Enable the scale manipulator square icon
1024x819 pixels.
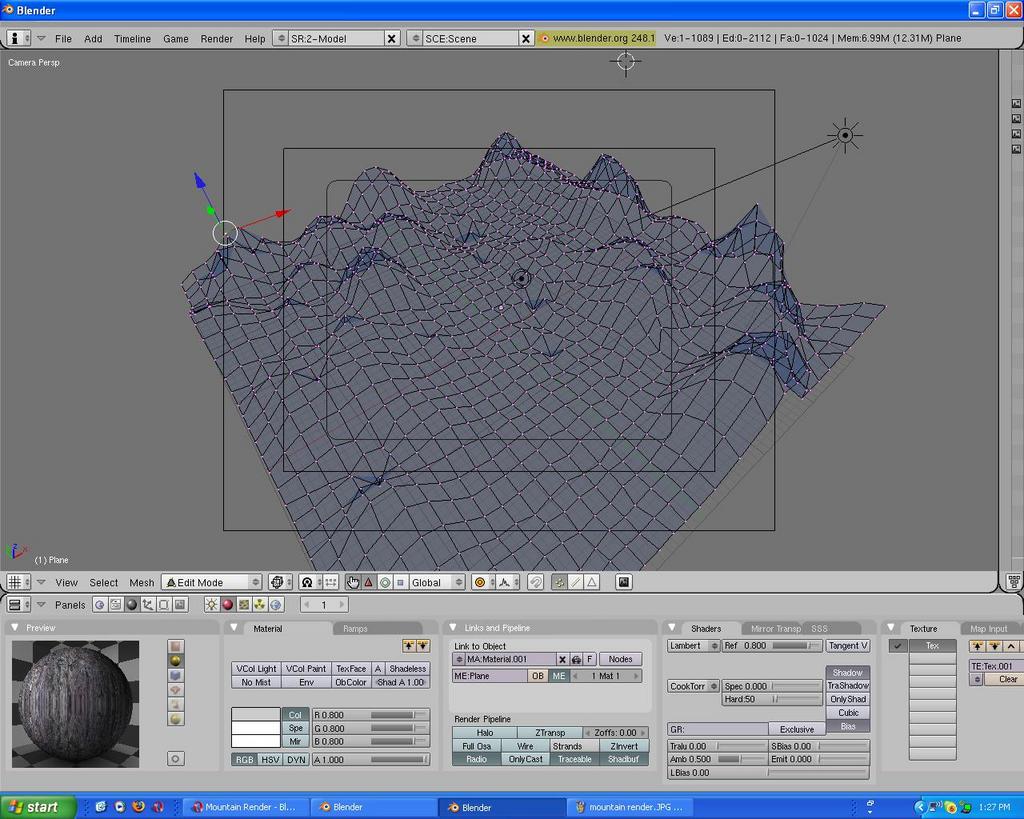tap(400, 582)
